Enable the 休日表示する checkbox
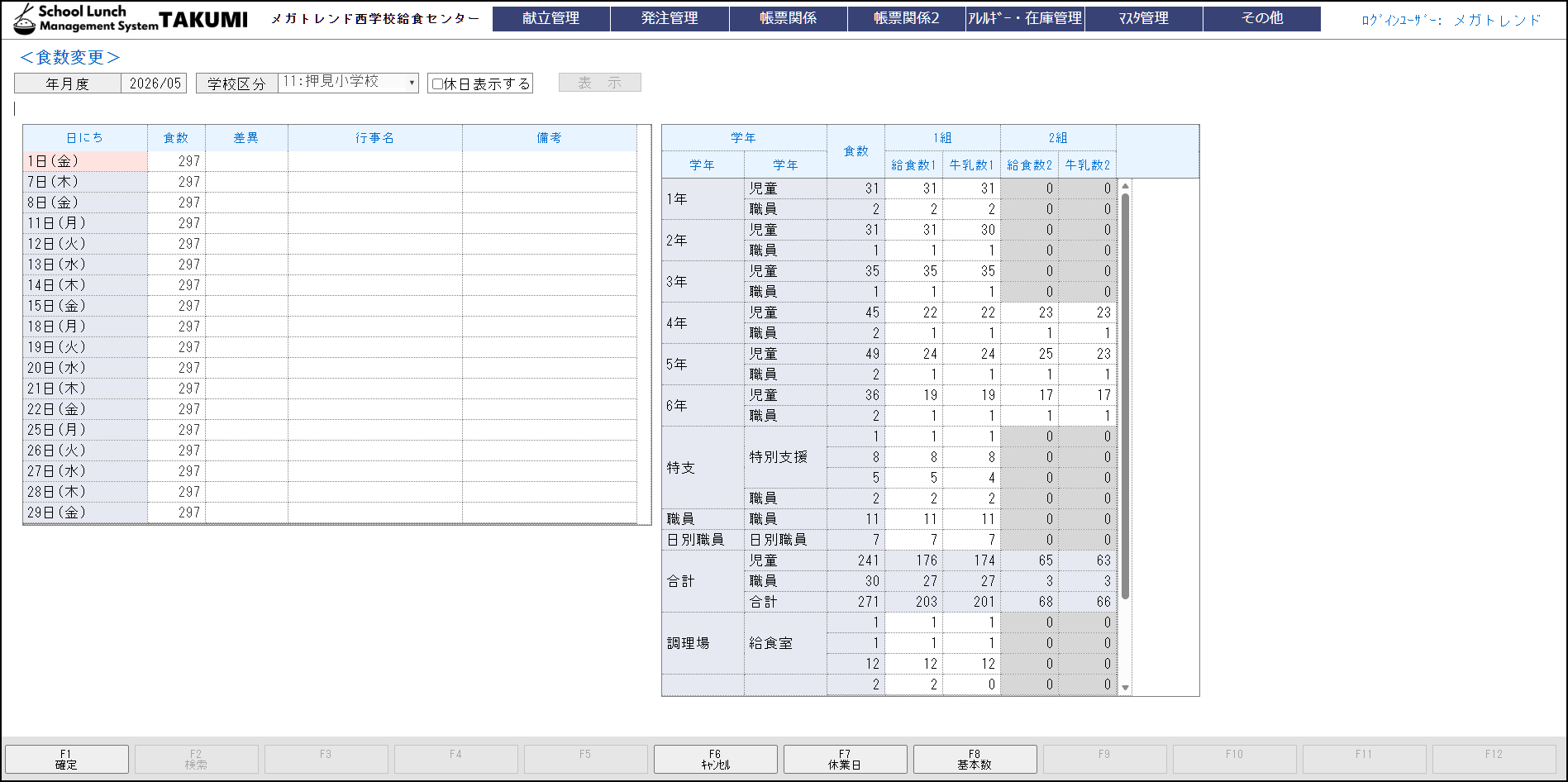Screen dimensions: 1568x782 [x=438, y=83]
